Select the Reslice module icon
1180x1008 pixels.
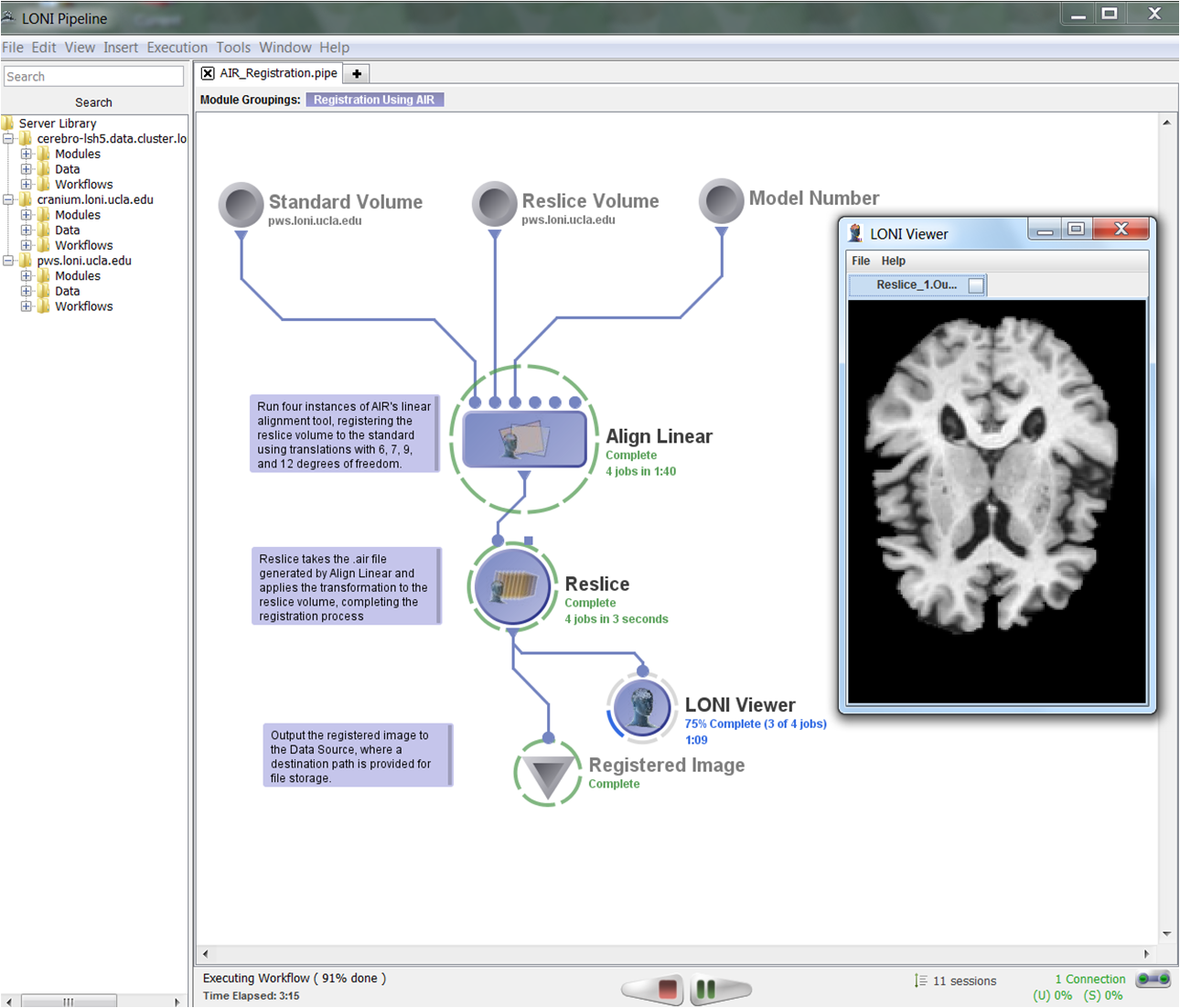(x=512, y=587)
